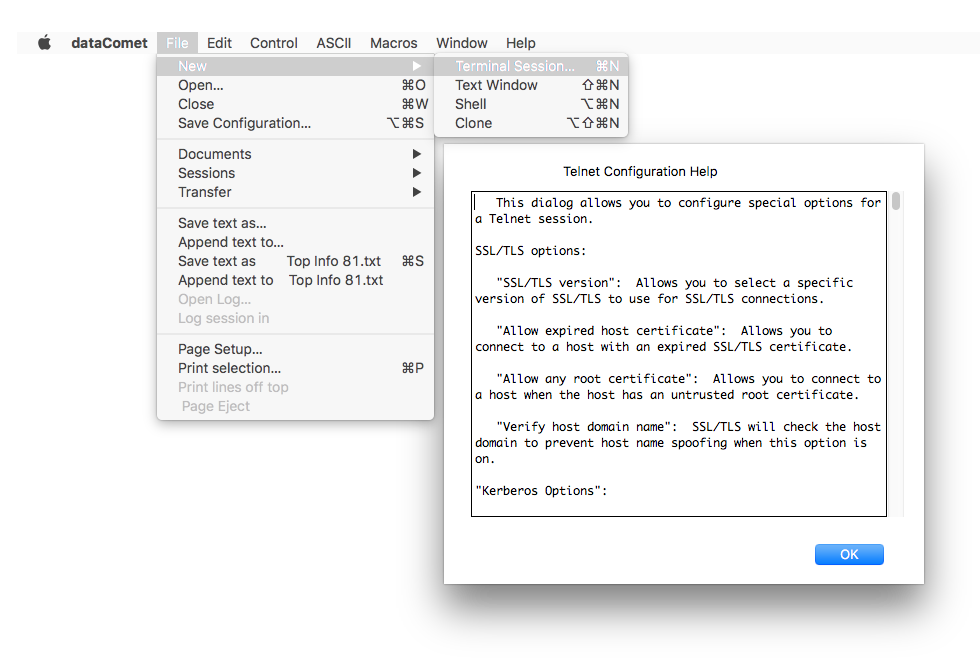Click the help text scrollbar thumb
980x664 pixels.
(x=896, y=201)
